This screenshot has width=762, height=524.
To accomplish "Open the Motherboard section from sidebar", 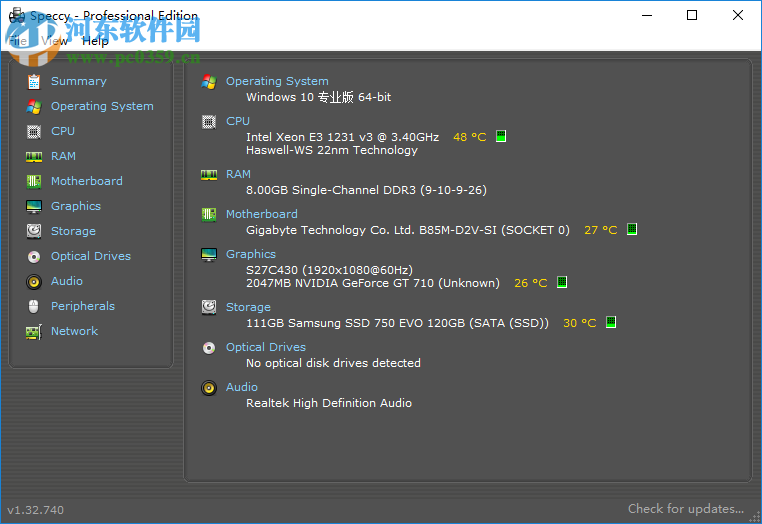I will tap(87, 181).
